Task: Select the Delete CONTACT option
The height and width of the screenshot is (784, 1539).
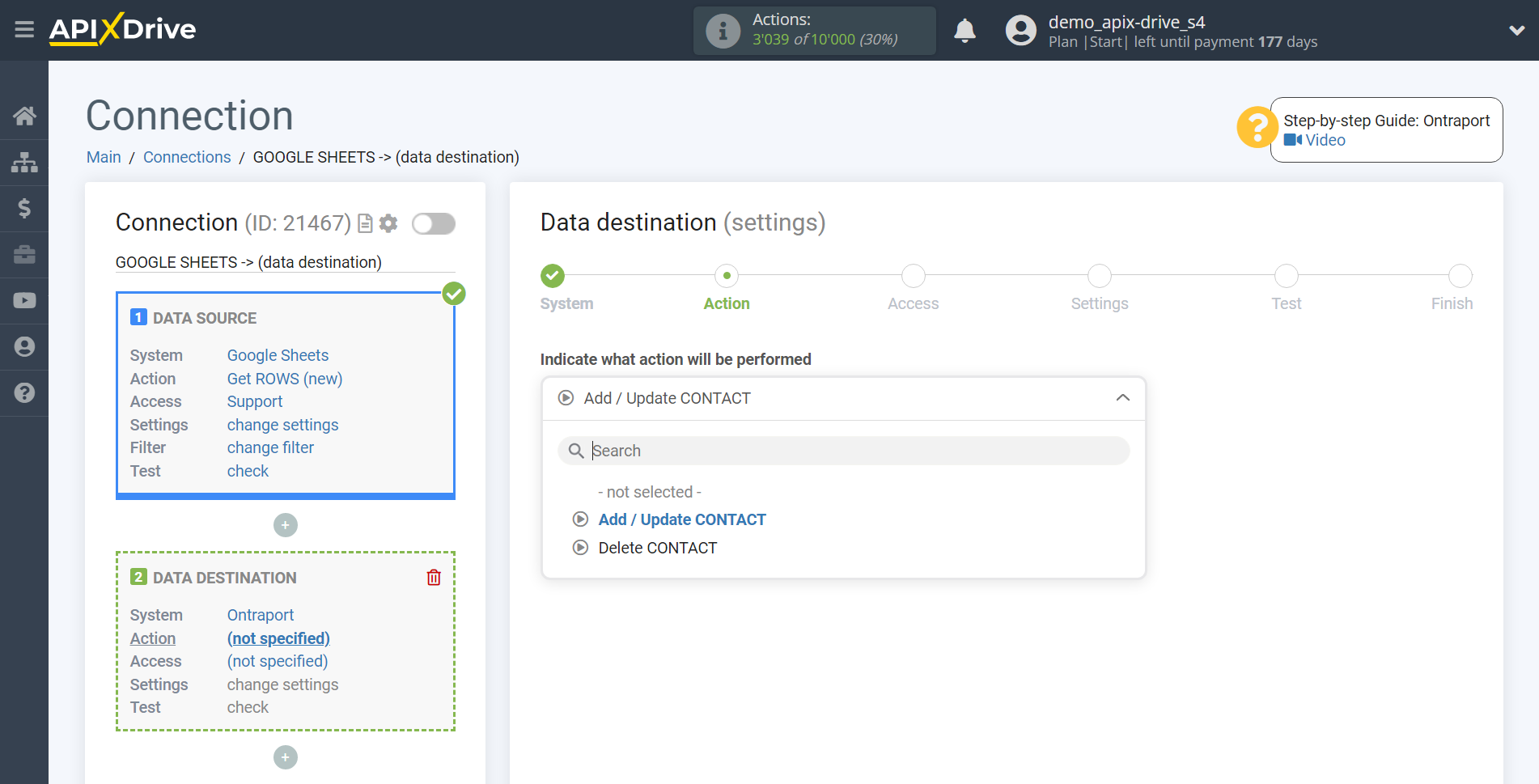Action: click(x=658, y=548)
